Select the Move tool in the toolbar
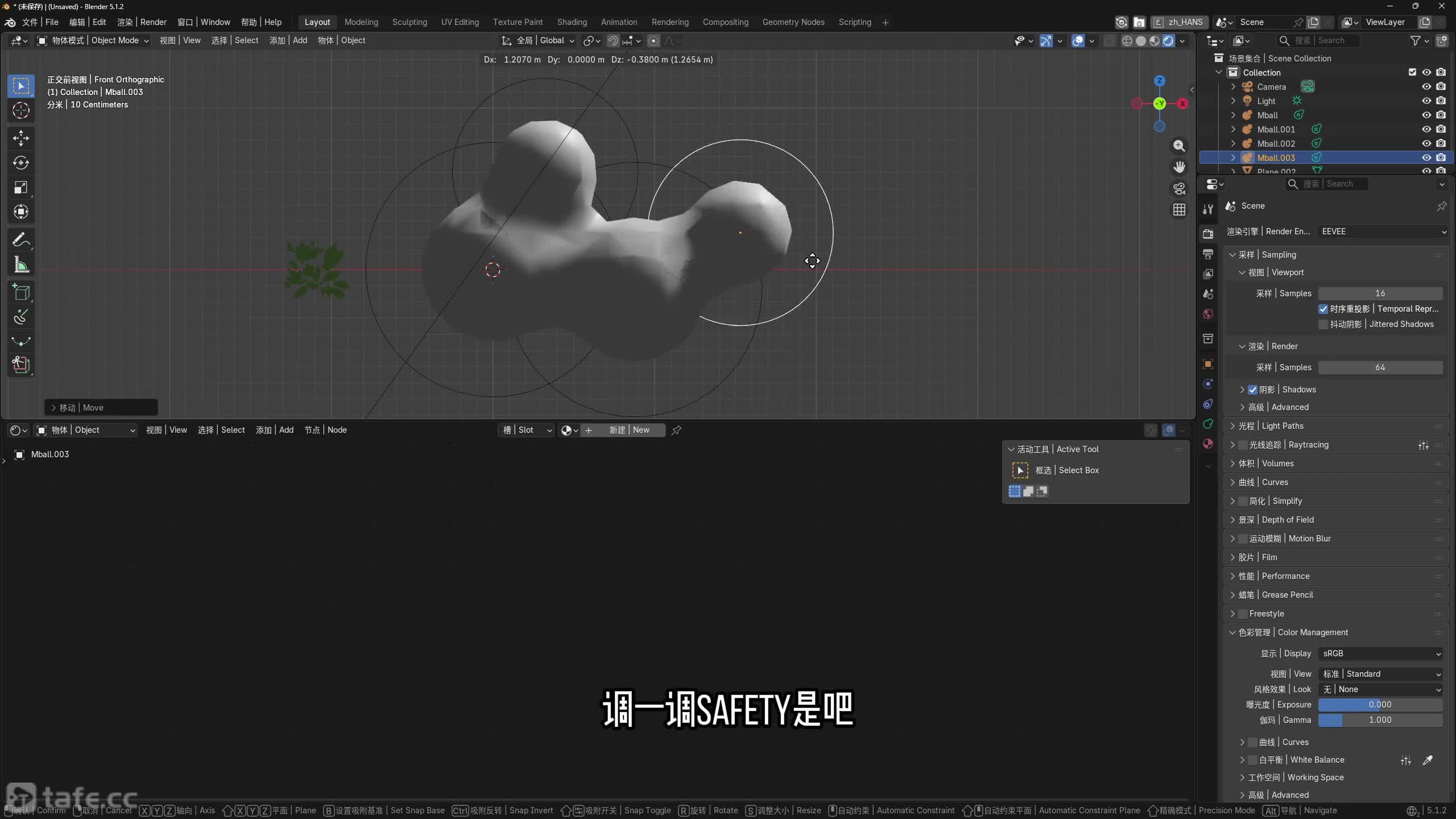This screenshot has height=819, width=1456. 21,138
